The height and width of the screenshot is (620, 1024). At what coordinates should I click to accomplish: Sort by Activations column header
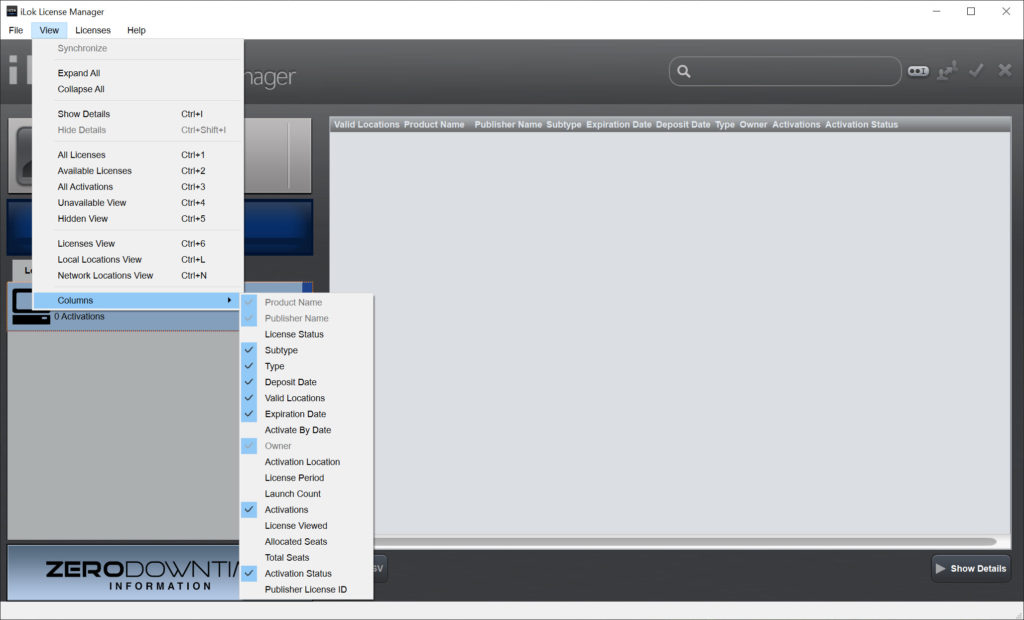(796, 124)
